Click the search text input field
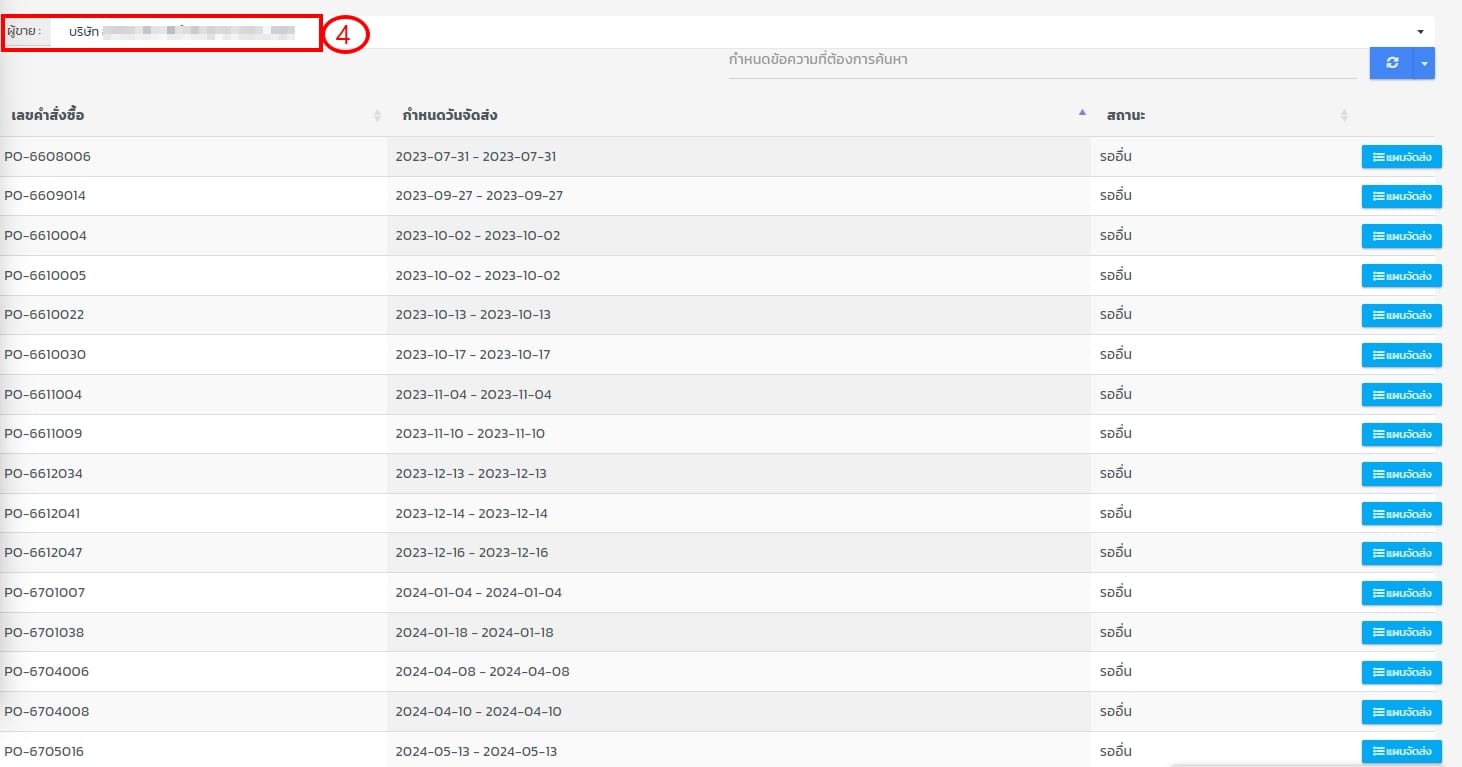Screen dimensions: 1462x767 coord(1040,61)
